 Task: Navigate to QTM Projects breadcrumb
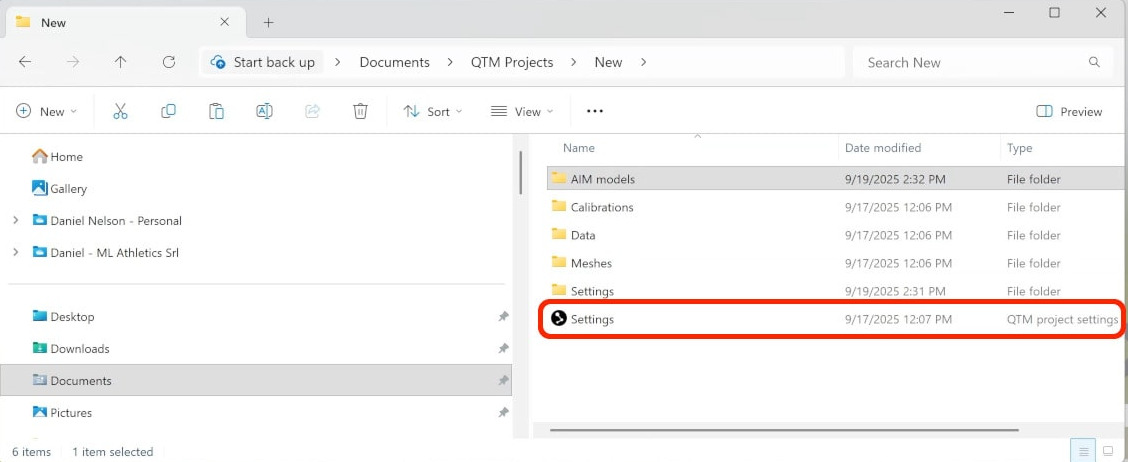click(512, 63)
